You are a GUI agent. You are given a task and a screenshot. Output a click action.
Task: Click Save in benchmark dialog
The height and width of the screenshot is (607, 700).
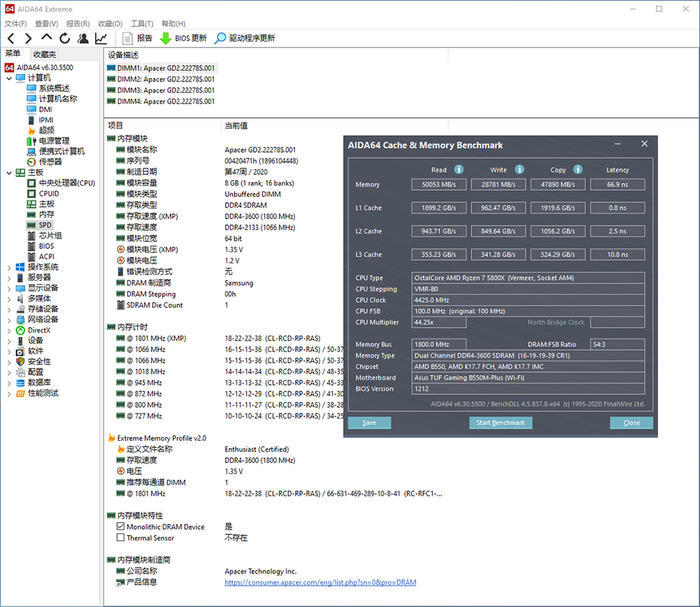pyautogui.click(x=369, y=423)
